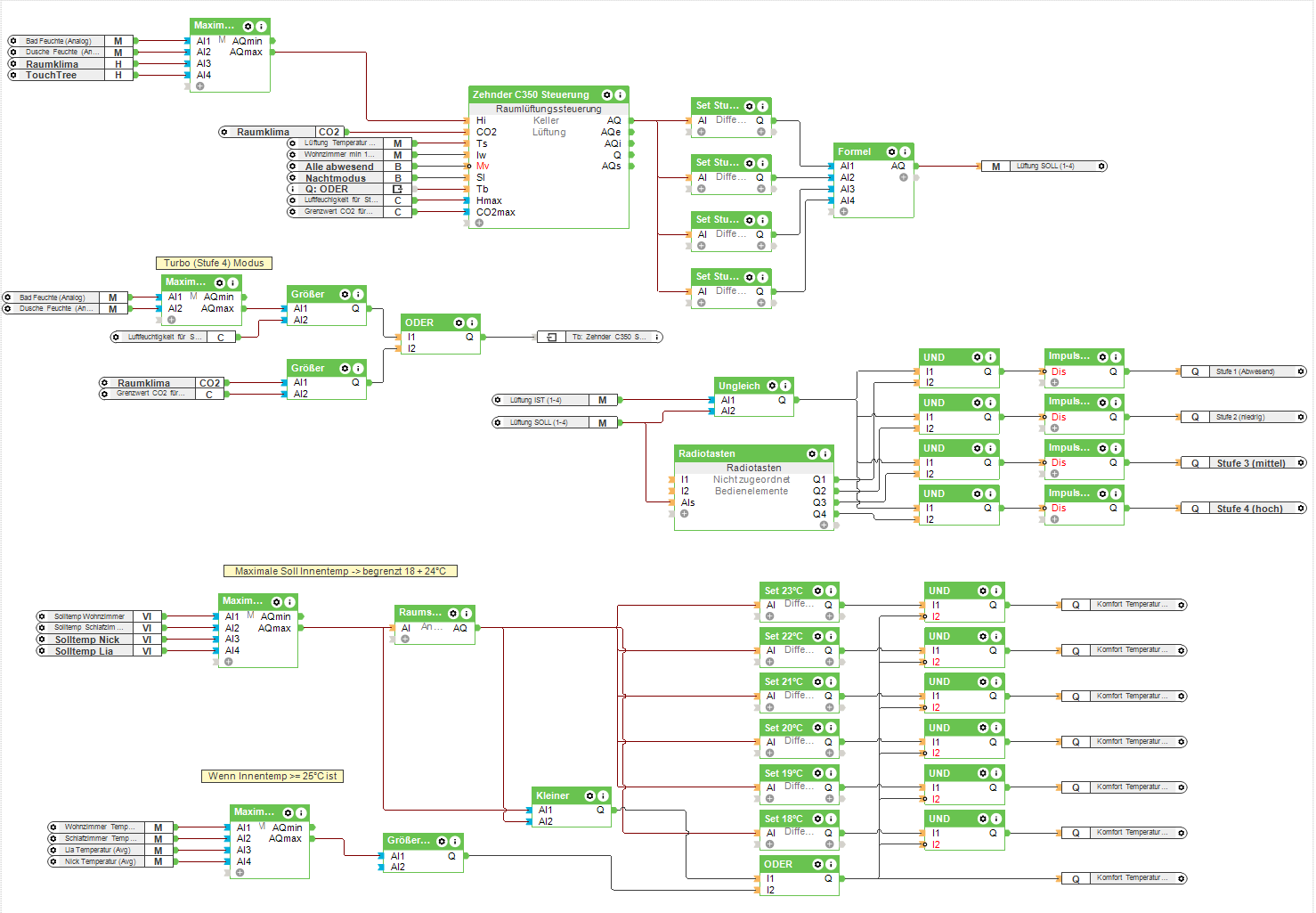The image size is (1316, 913).
Task: Show info for Zehnder C350 Steuerung block
Action: [621, 94]
